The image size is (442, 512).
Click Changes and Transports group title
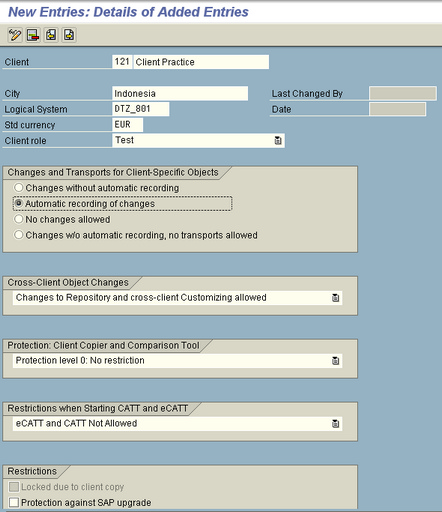[x=113, y=172]
